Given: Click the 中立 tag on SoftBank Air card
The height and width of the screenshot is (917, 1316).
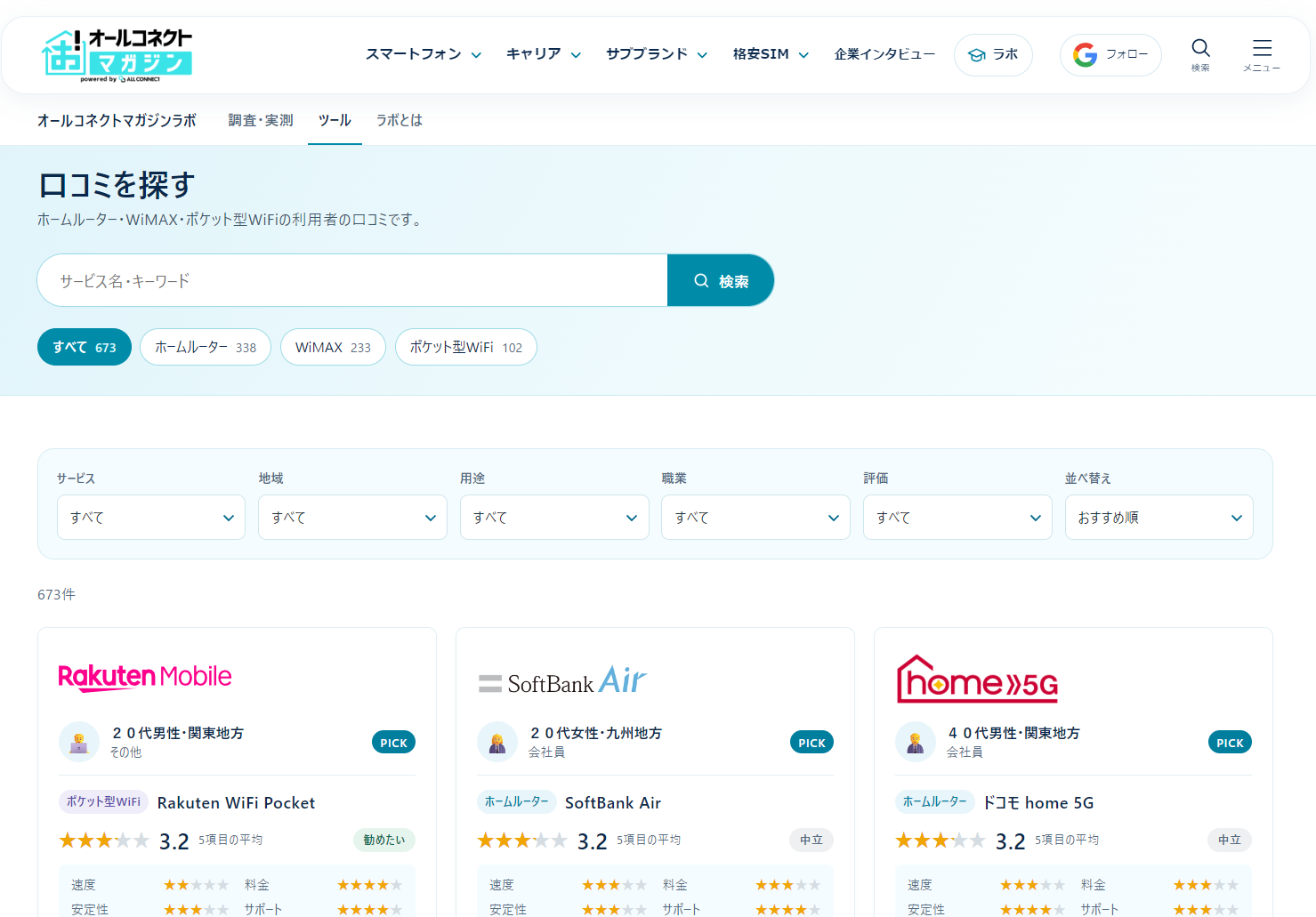Looking at the screenshot, I should [x=811, y=840].
